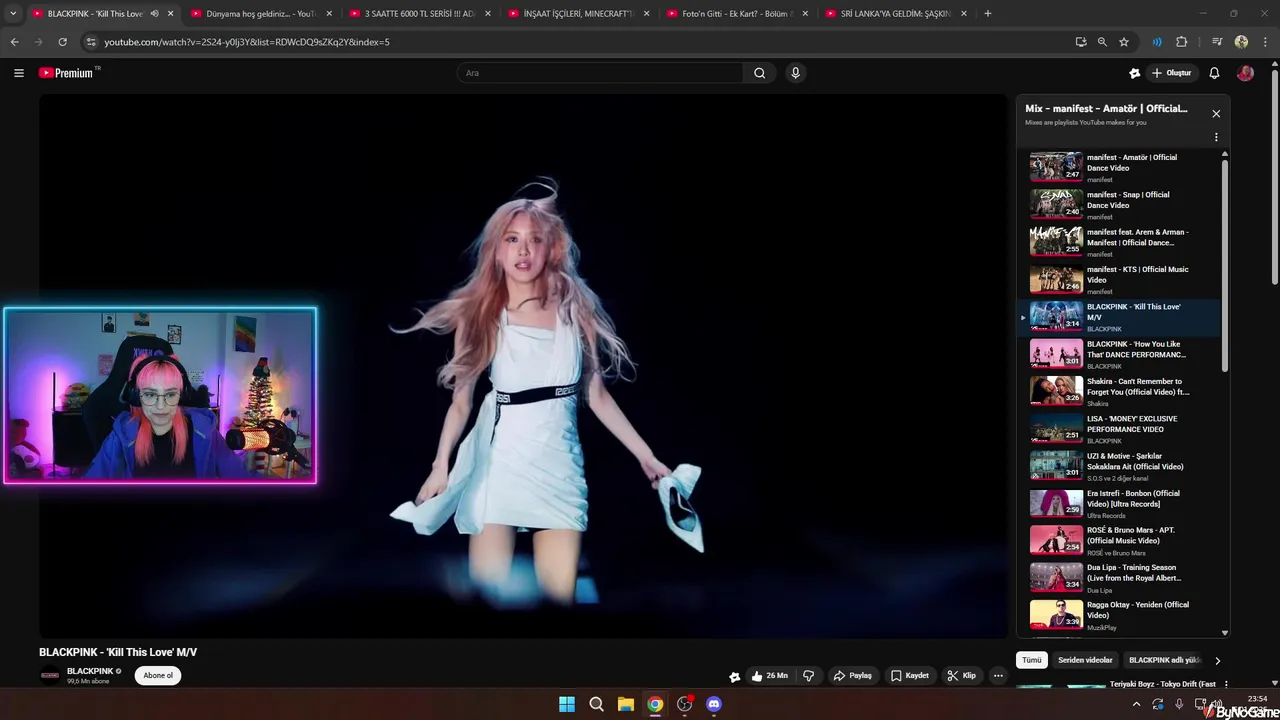Play manifest - KTS Official Music Video
The image size is (1280, 720).
pyautogui.click(x=1120, y=280)
